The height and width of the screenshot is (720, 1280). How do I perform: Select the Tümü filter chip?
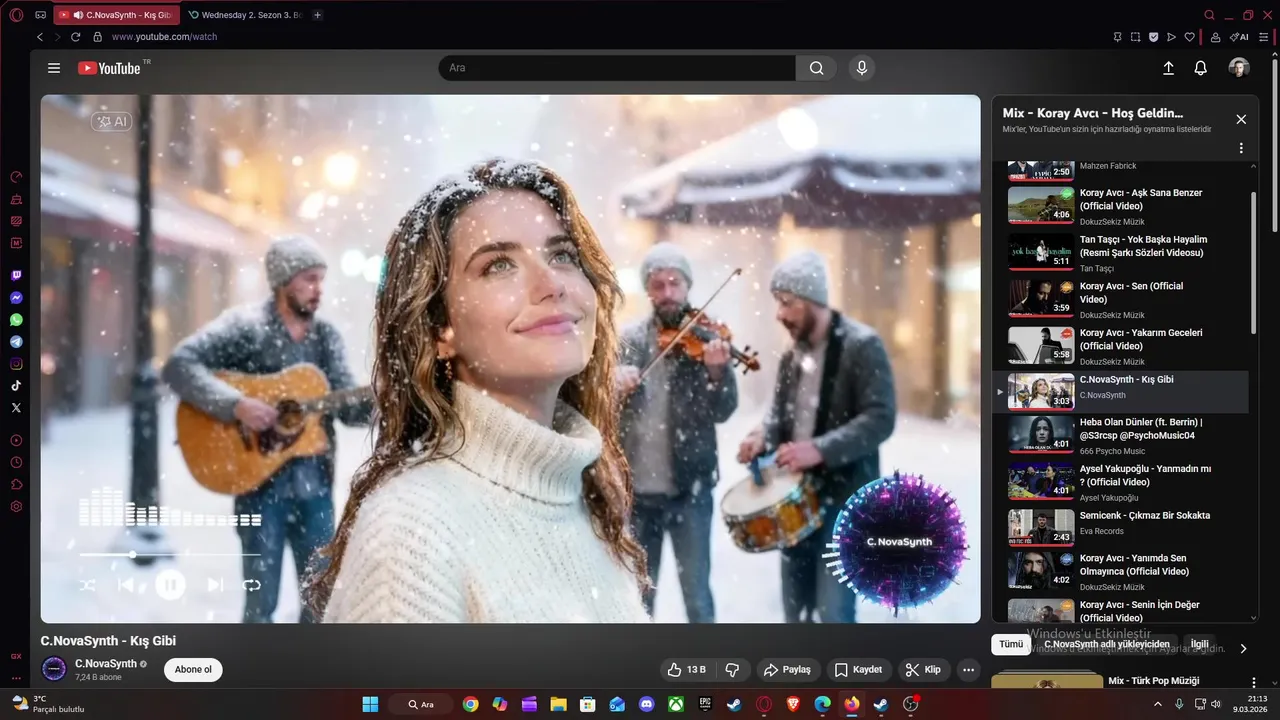coord(1011,645)
